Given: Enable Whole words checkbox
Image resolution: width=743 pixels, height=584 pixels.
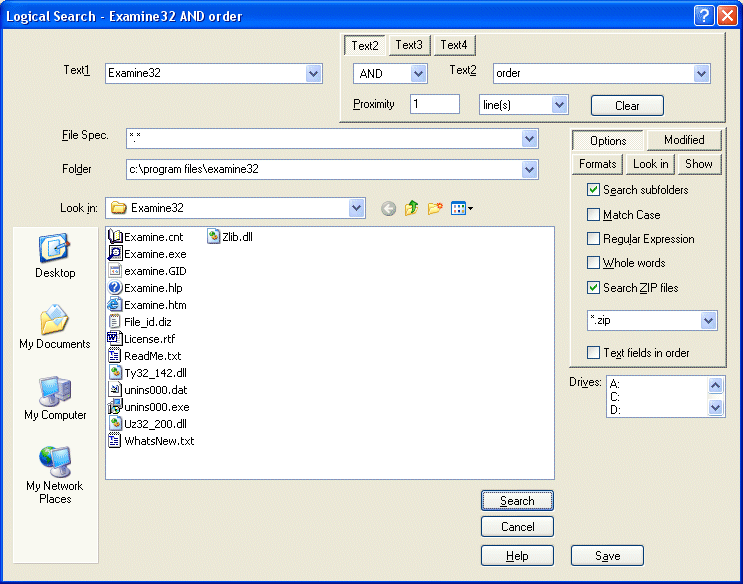Looking at the screenshot, I should coord(593,263).
